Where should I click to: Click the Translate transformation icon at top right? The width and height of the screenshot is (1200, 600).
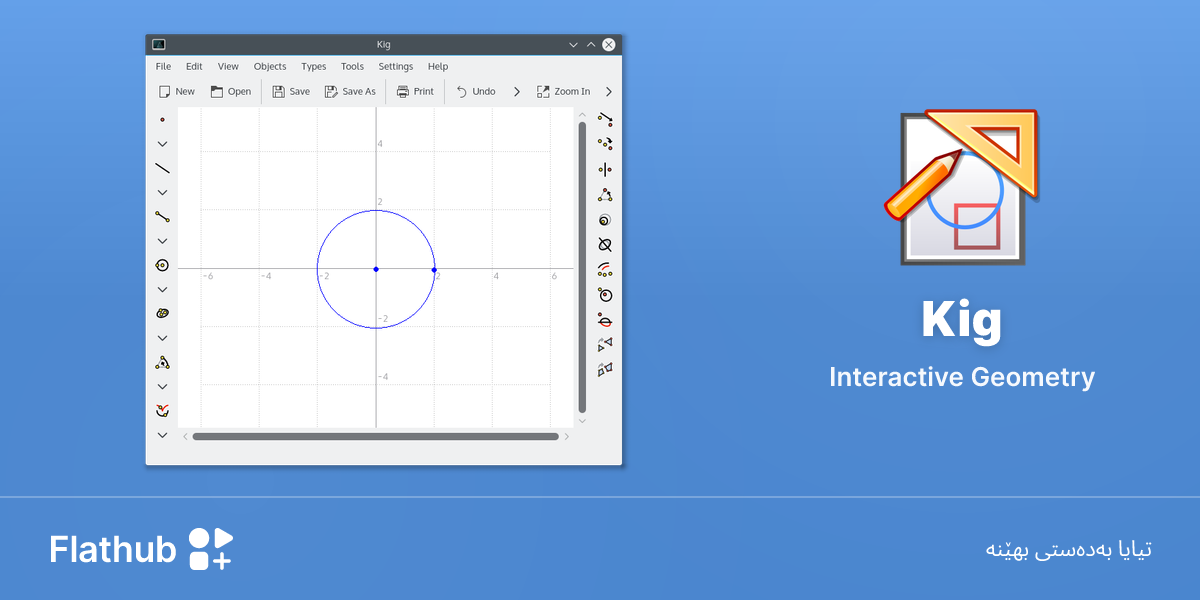[x=605, y=119]
